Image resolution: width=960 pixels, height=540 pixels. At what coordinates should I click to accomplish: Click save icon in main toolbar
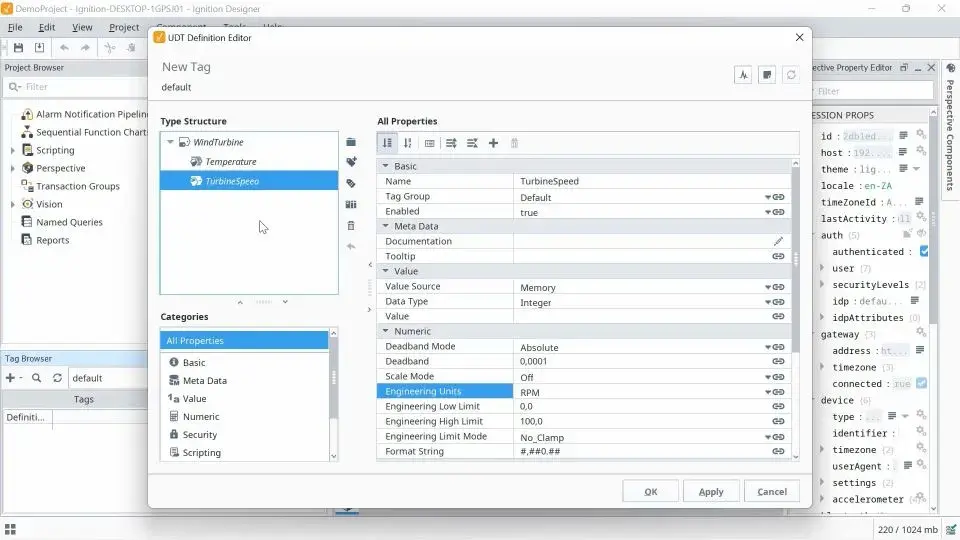coord(18,47)
